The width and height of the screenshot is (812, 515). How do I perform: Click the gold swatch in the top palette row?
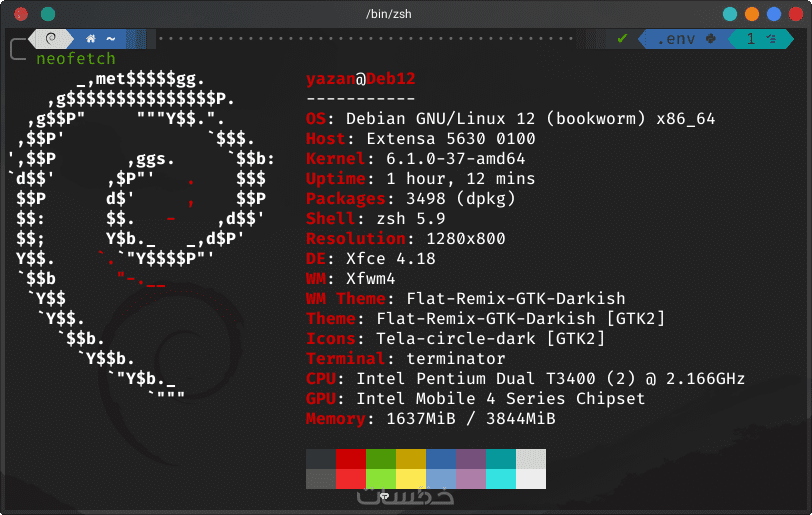point(411,459)
